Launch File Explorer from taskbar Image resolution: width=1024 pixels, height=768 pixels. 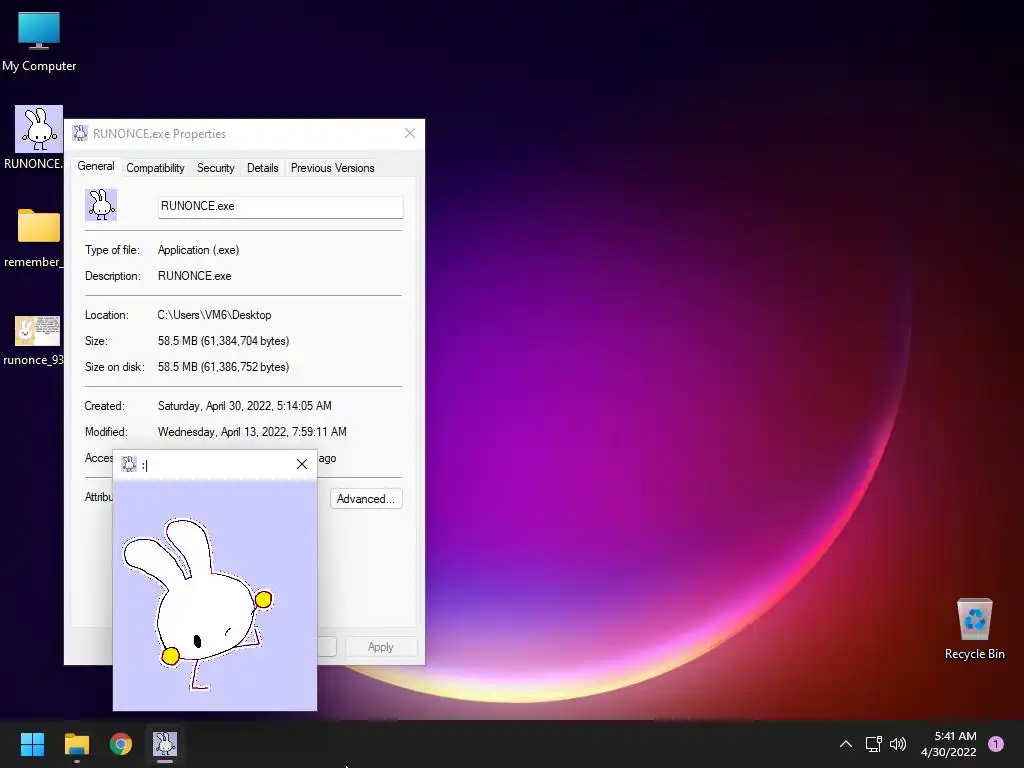point(76,744)
